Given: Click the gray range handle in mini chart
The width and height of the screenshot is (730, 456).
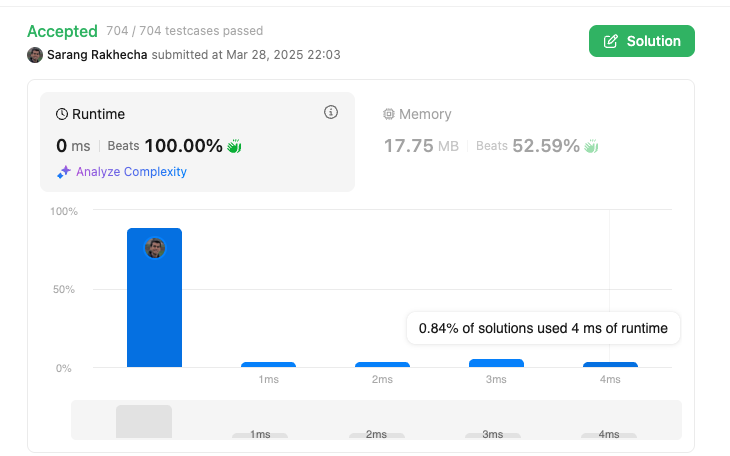Looking at the screenshot, I should 144,421.
